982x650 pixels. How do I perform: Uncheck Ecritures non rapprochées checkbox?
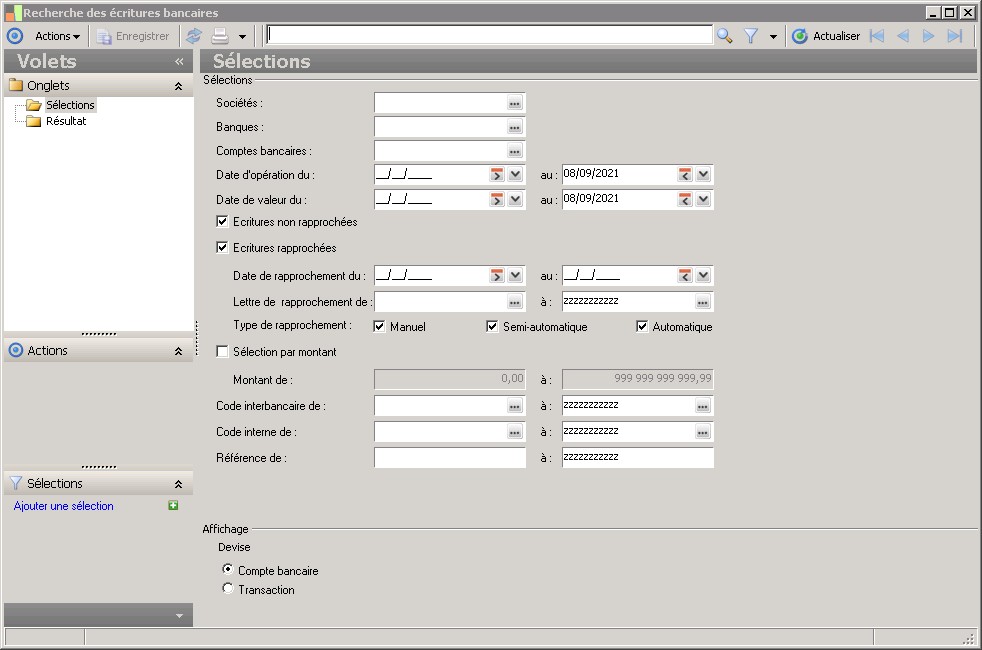point(223,222)
